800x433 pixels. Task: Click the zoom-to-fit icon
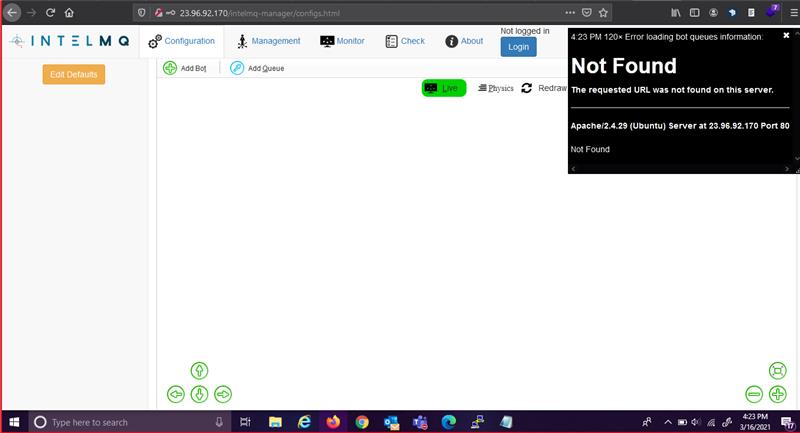point(777,371)
